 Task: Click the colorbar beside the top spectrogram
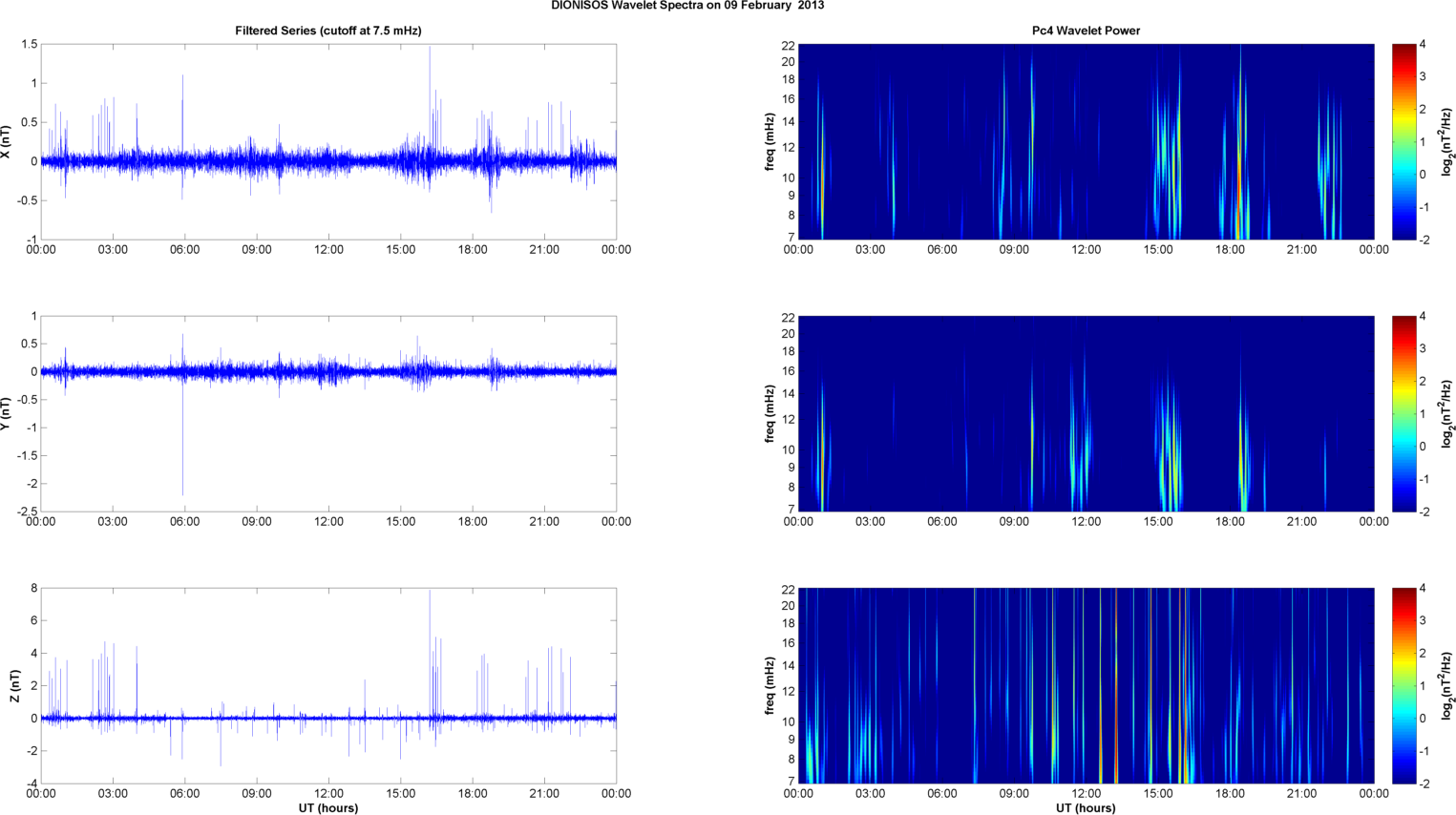point(1403,141)
